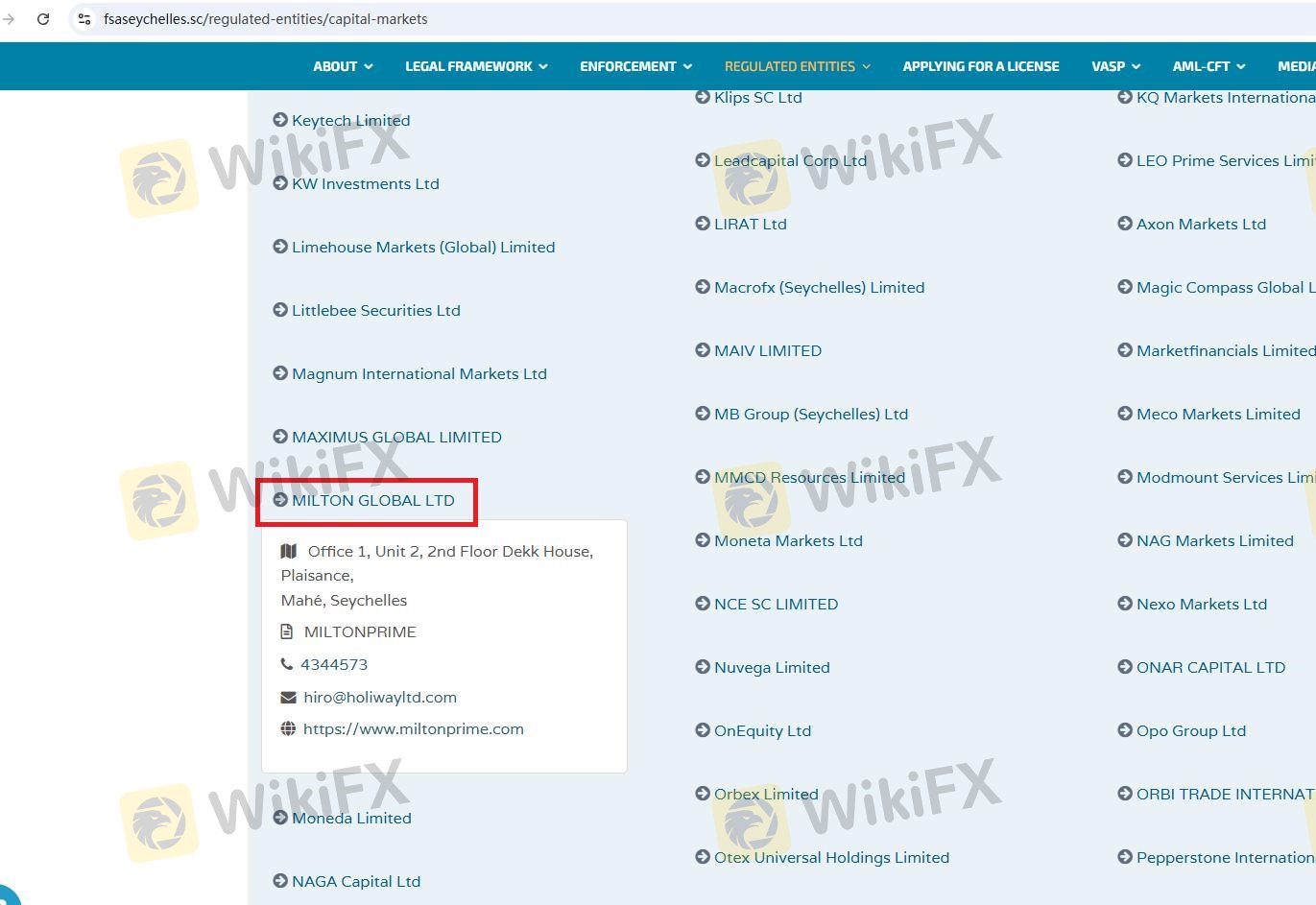Open the Otex Universal Holdings Limited entity

coord(831,857)
